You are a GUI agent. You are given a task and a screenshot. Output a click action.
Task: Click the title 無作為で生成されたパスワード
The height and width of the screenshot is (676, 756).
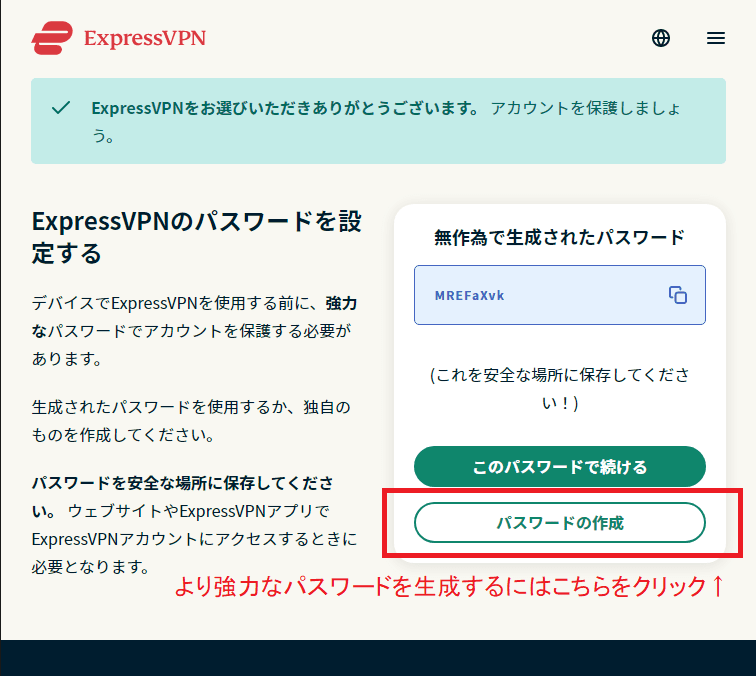point(559,237)
